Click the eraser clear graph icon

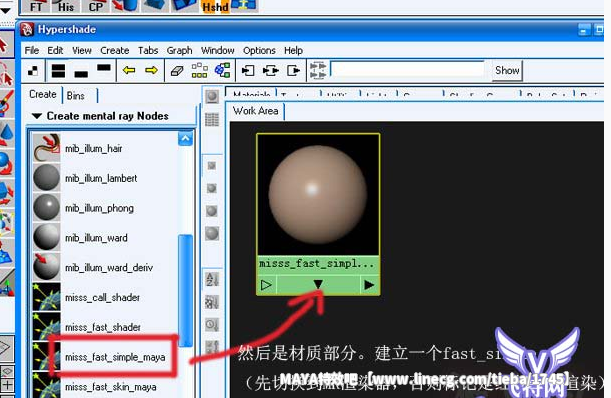click(x=177, y=71)
